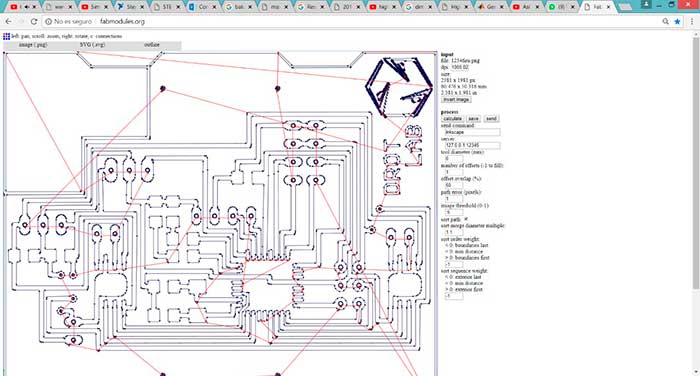
Task: Click the sort merge diameter multiple field
Action: click(453, 232)
